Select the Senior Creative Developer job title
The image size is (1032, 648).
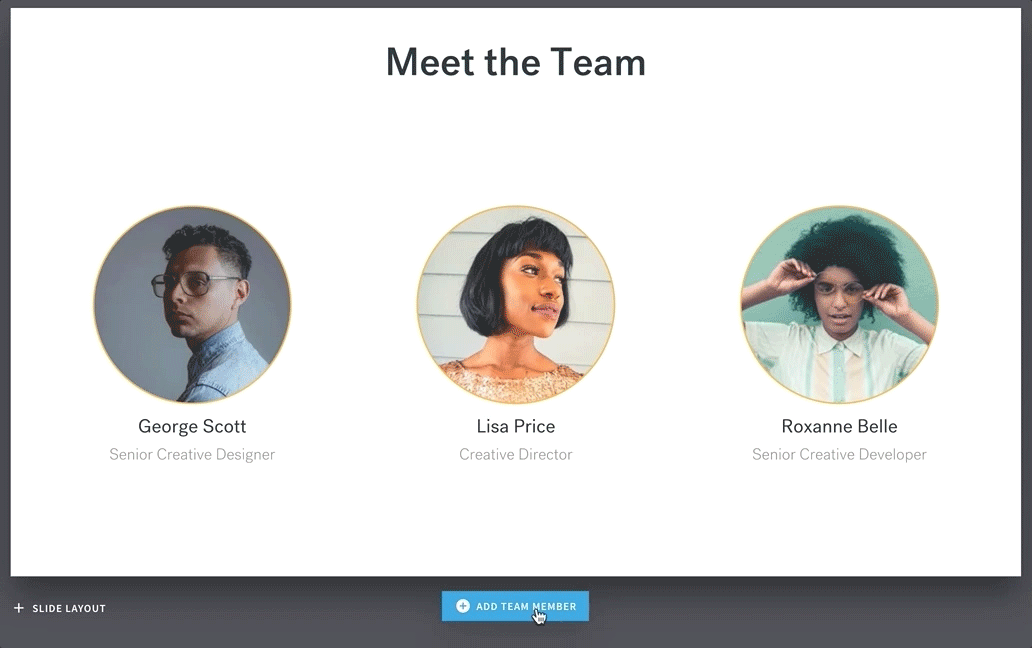click(839, 455)
